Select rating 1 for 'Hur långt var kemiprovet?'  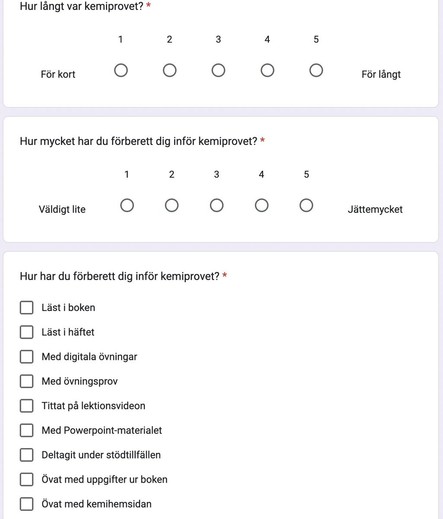121,70
